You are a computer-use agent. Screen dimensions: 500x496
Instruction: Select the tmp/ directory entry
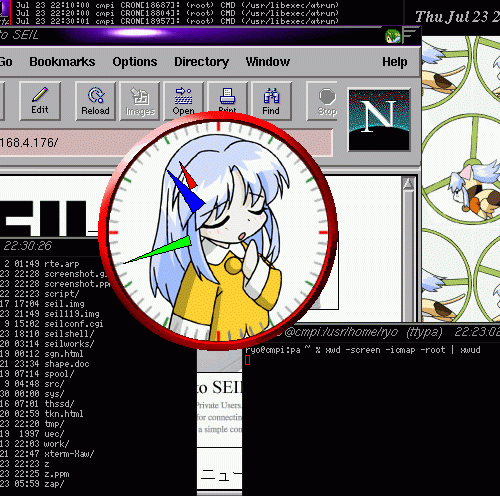[x=54, y=424]
